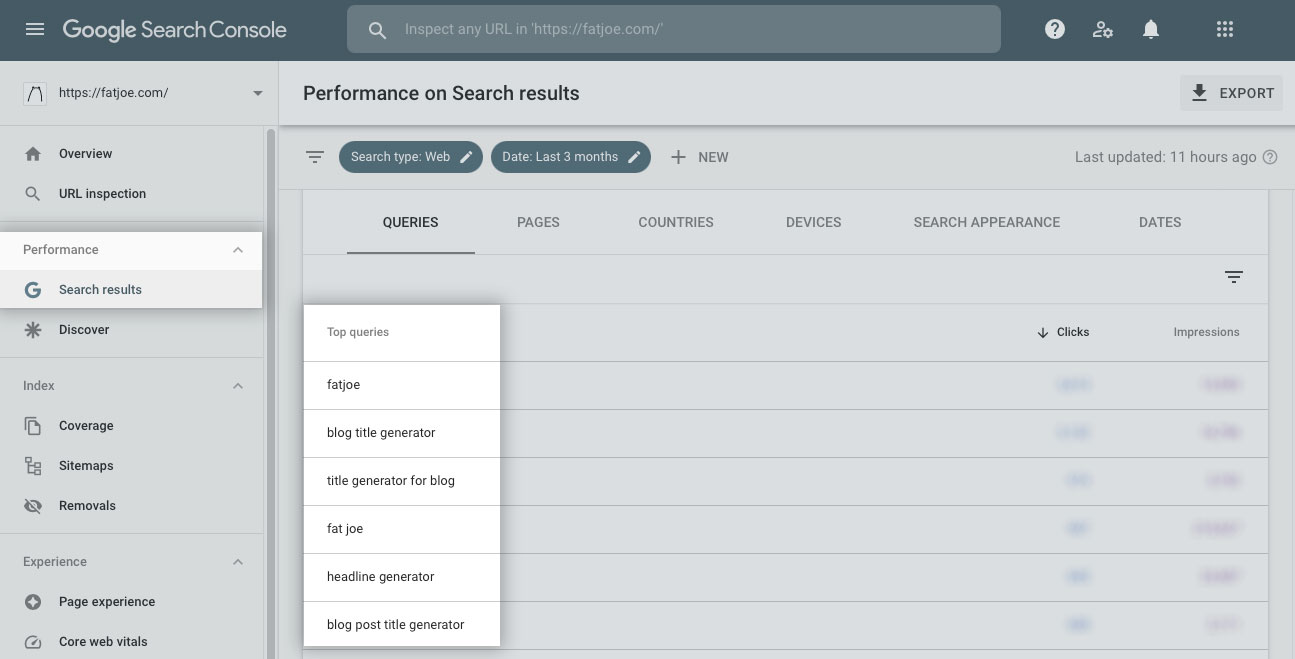Open the Sitemaps section icon
This screenshot has width=1295, height=659.
click(33, 465)
